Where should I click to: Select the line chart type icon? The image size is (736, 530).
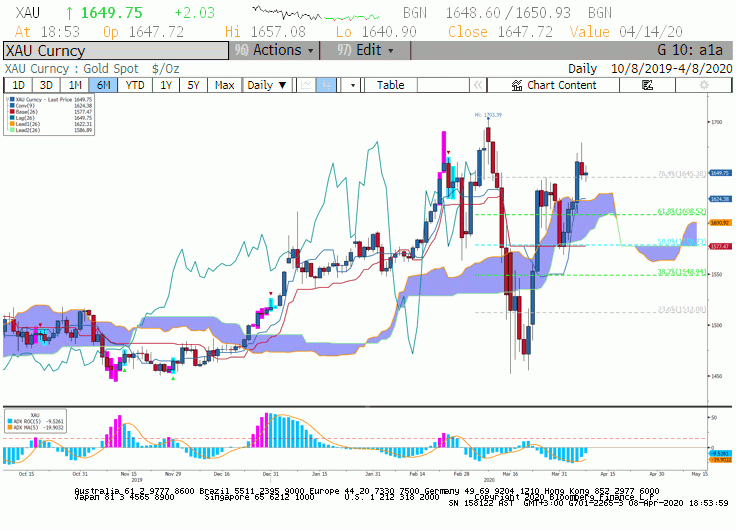pyautogui.click(x=306, y=85)
